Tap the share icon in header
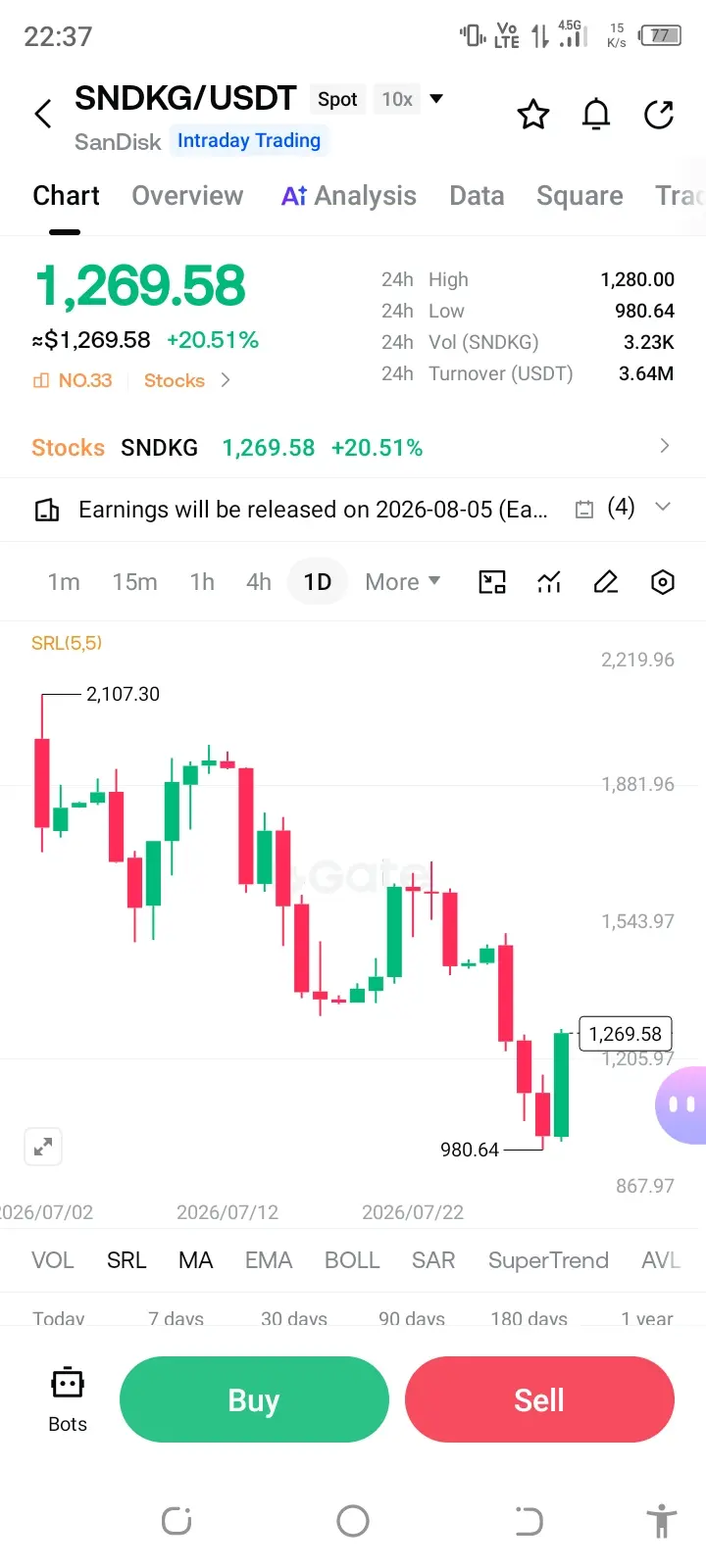 [x=659, y=115]
